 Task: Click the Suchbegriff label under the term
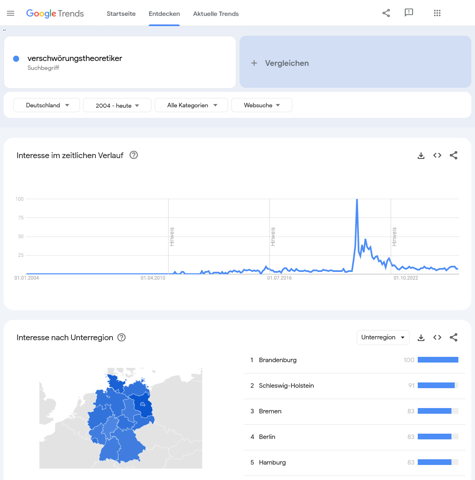click(x=43, y=68)
